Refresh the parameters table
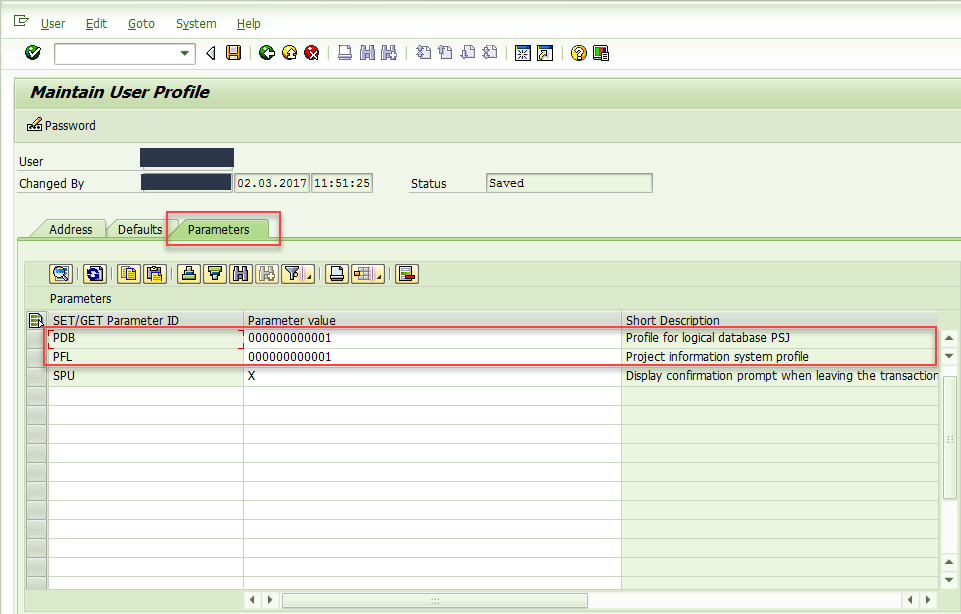 coord(95,273)
